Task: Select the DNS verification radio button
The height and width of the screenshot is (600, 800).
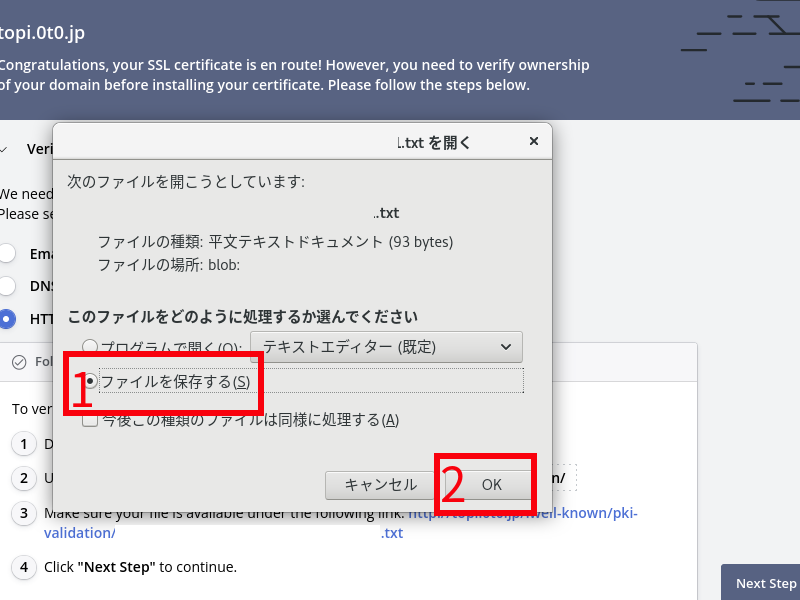Action: click(x=7, y=285)
